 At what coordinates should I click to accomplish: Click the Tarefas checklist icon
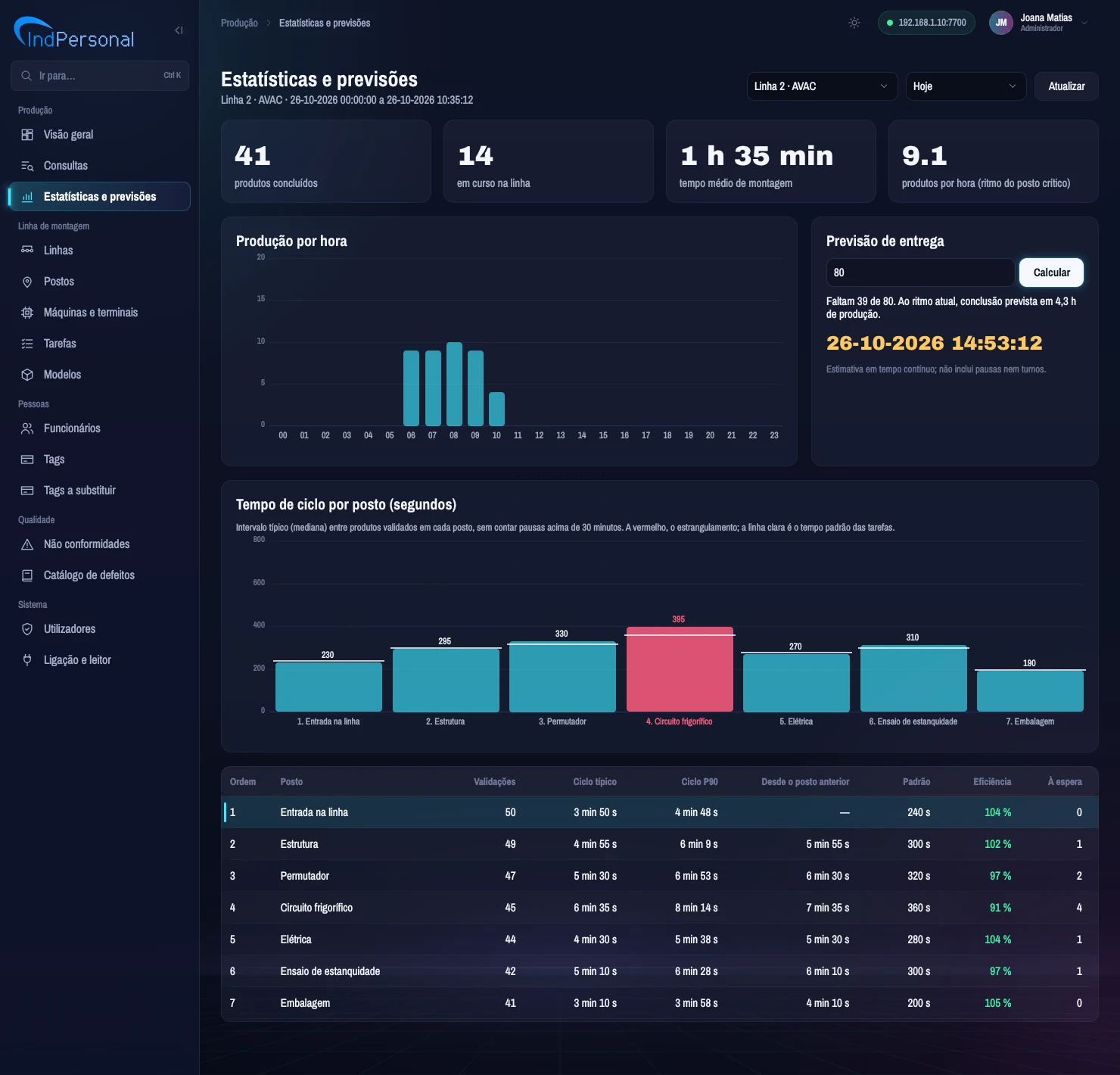pos(27,344)
